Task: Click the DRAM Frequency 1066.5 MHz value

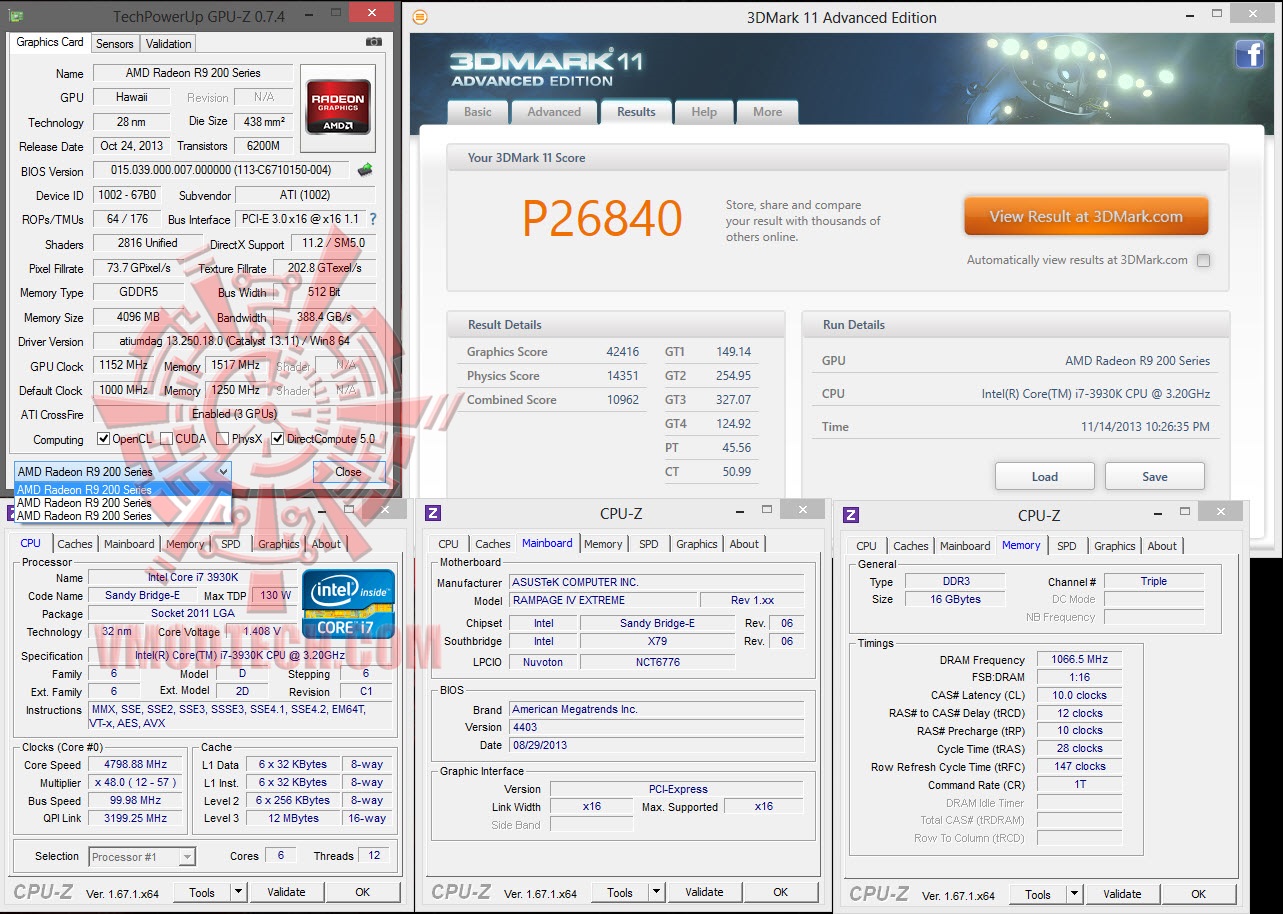Action: coord(1079,660)
